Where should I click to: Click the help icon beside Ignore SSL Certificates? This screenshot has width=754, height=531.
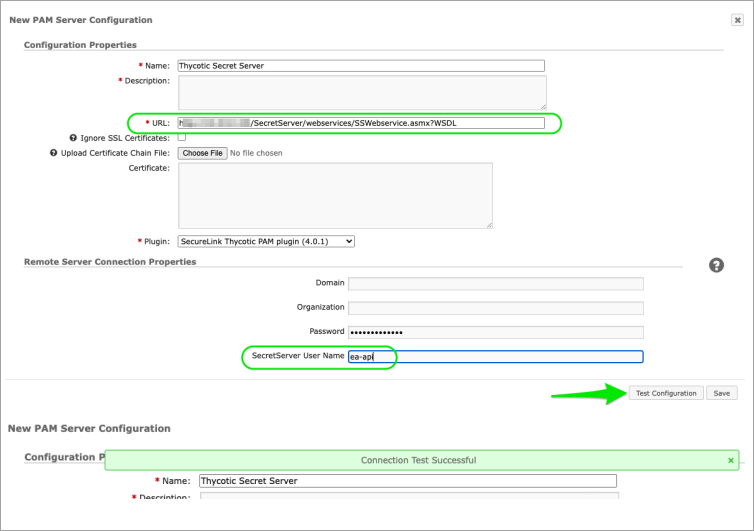point(73,138)
